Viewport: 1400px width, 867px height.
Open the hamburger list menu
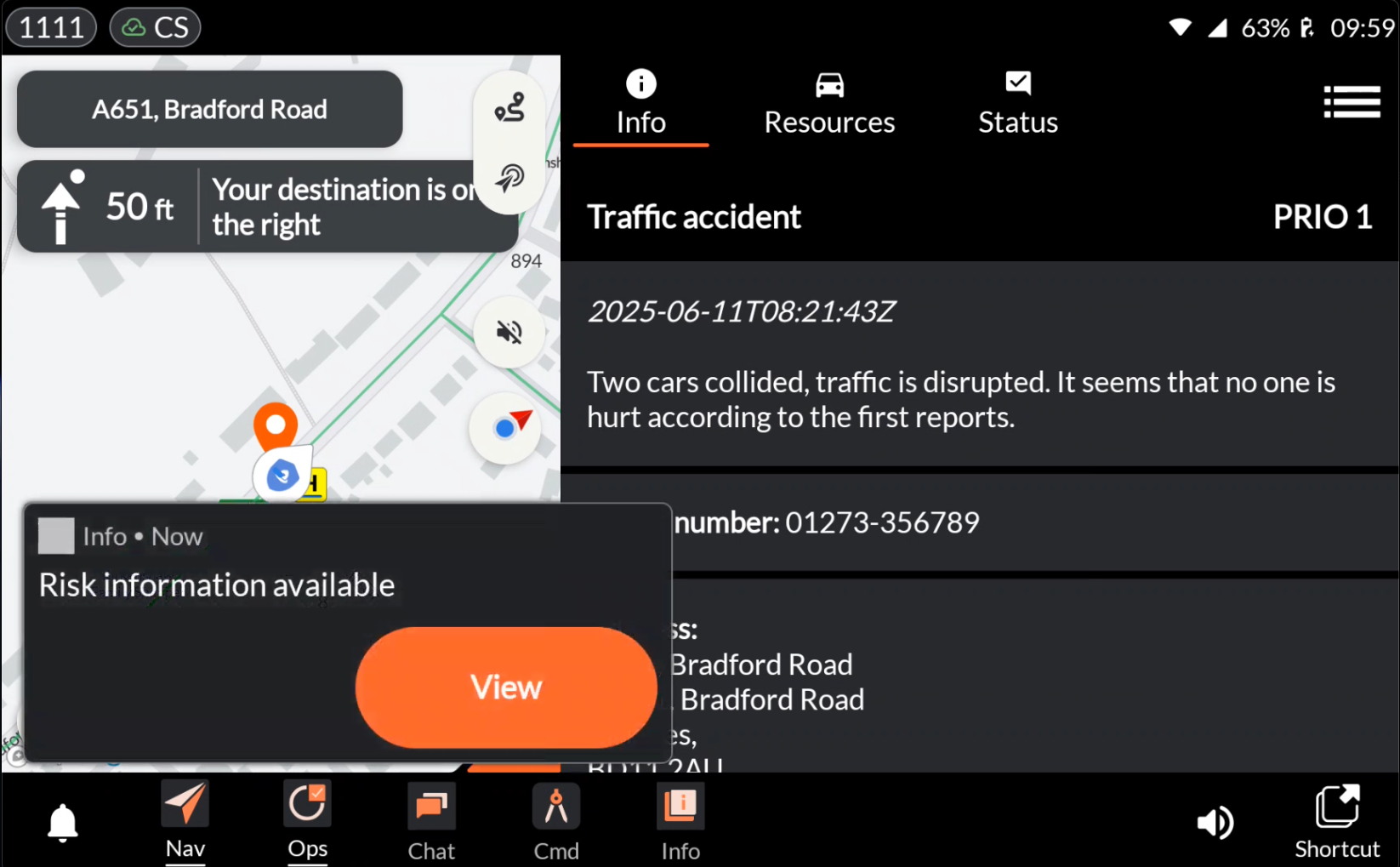pos(1352,102)
